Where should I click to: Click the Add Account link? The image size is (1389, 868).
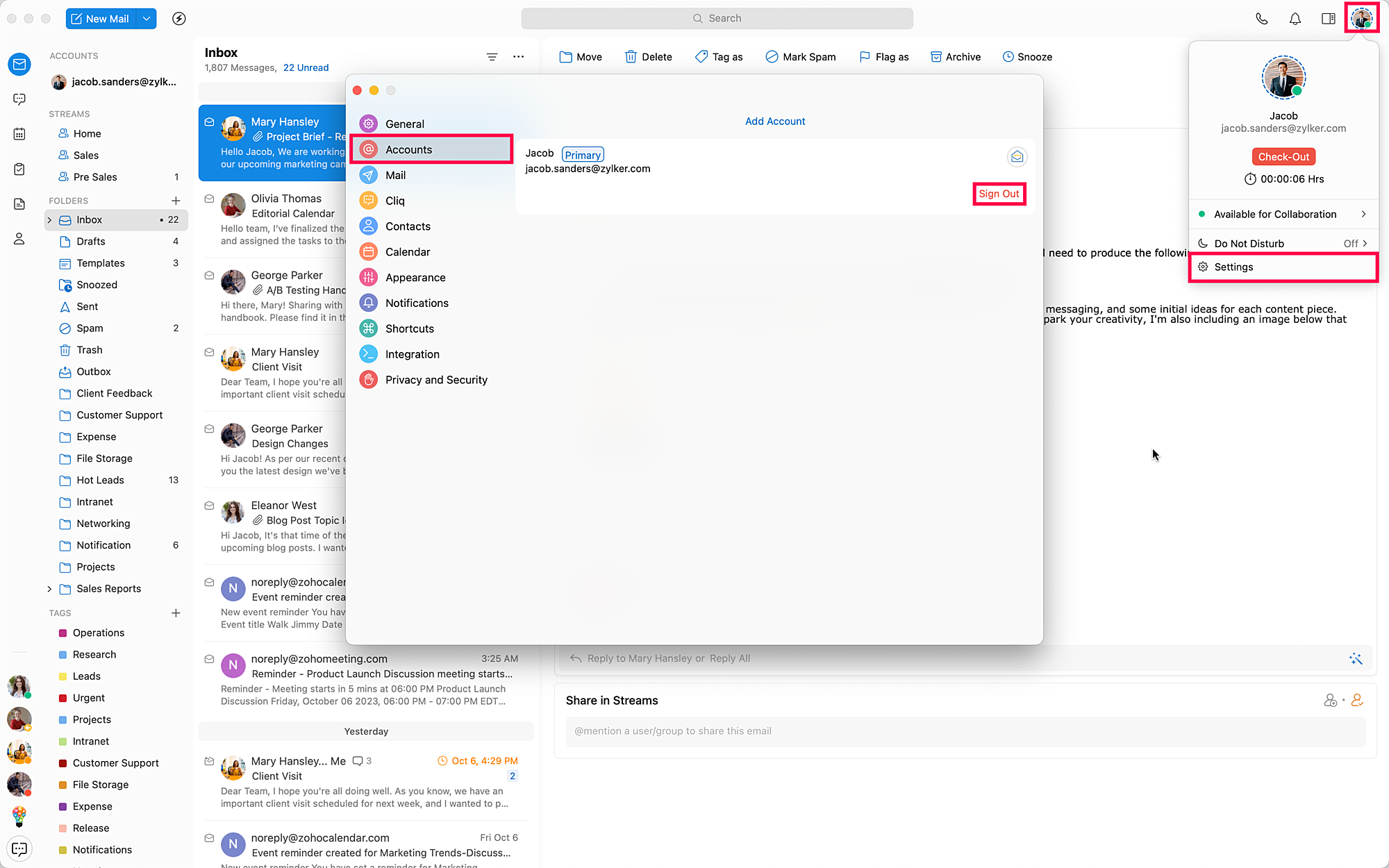(775, 122)
